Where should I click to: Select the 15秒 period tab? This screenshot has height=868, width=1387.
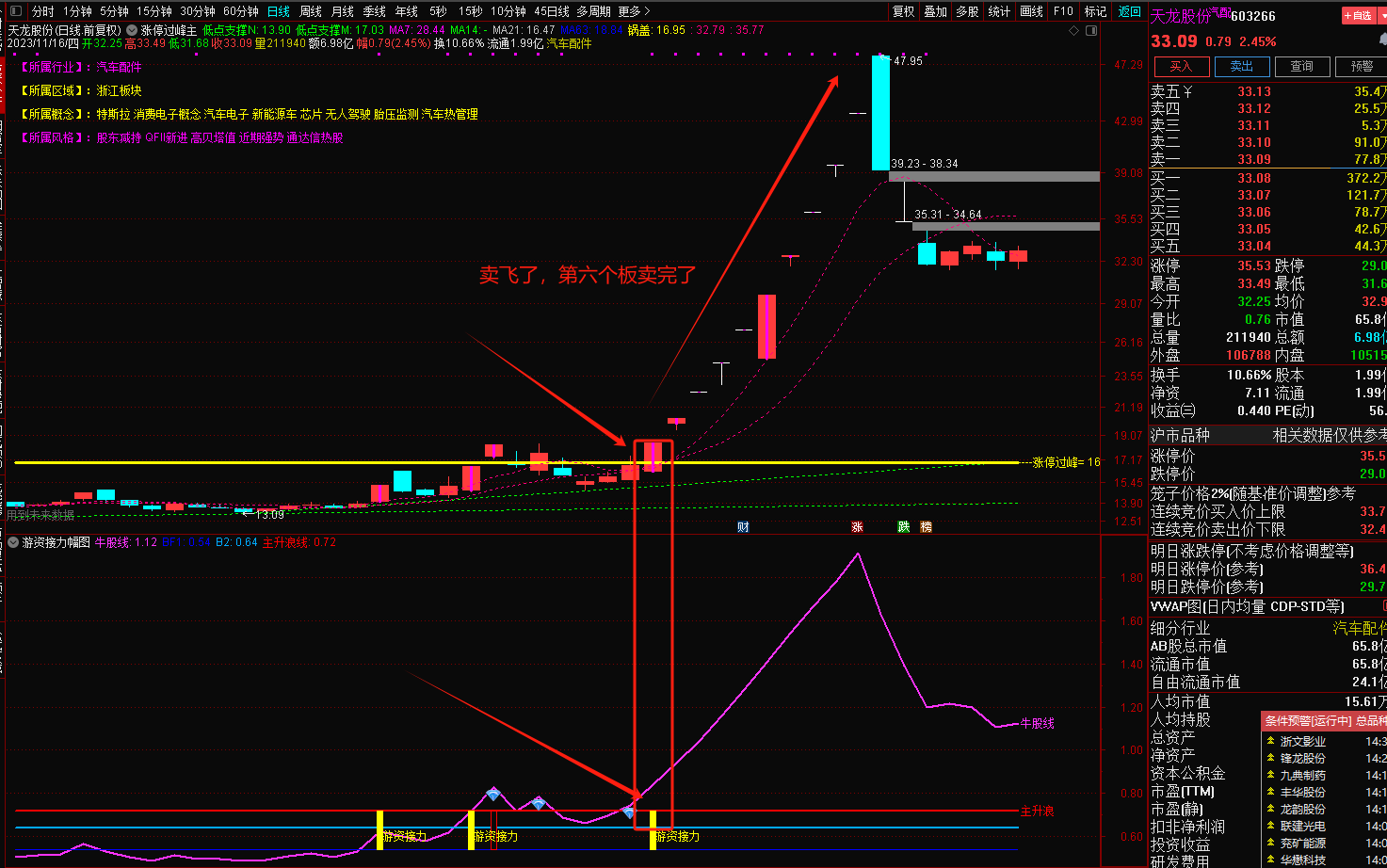pyautogui.click(x=470, y=11)
